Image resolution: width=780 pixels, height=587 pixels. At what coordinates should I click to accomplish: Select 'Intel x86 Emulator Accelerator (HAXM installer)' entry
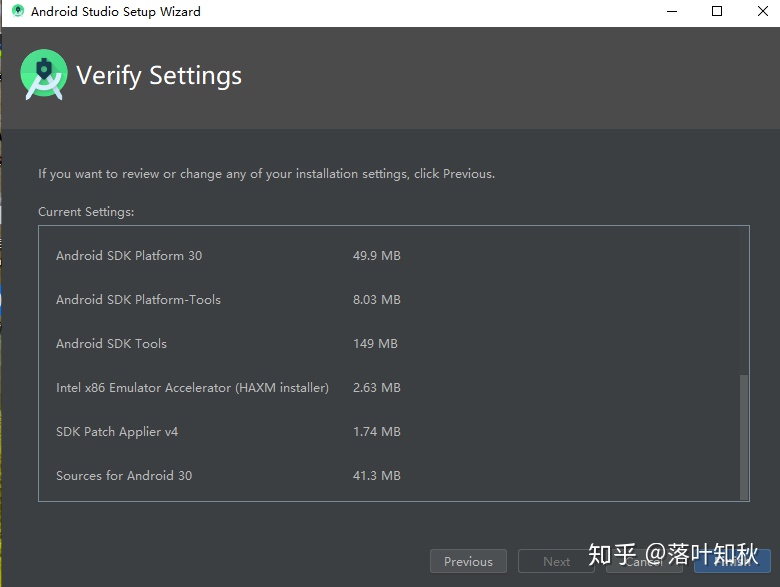(192, 388)
